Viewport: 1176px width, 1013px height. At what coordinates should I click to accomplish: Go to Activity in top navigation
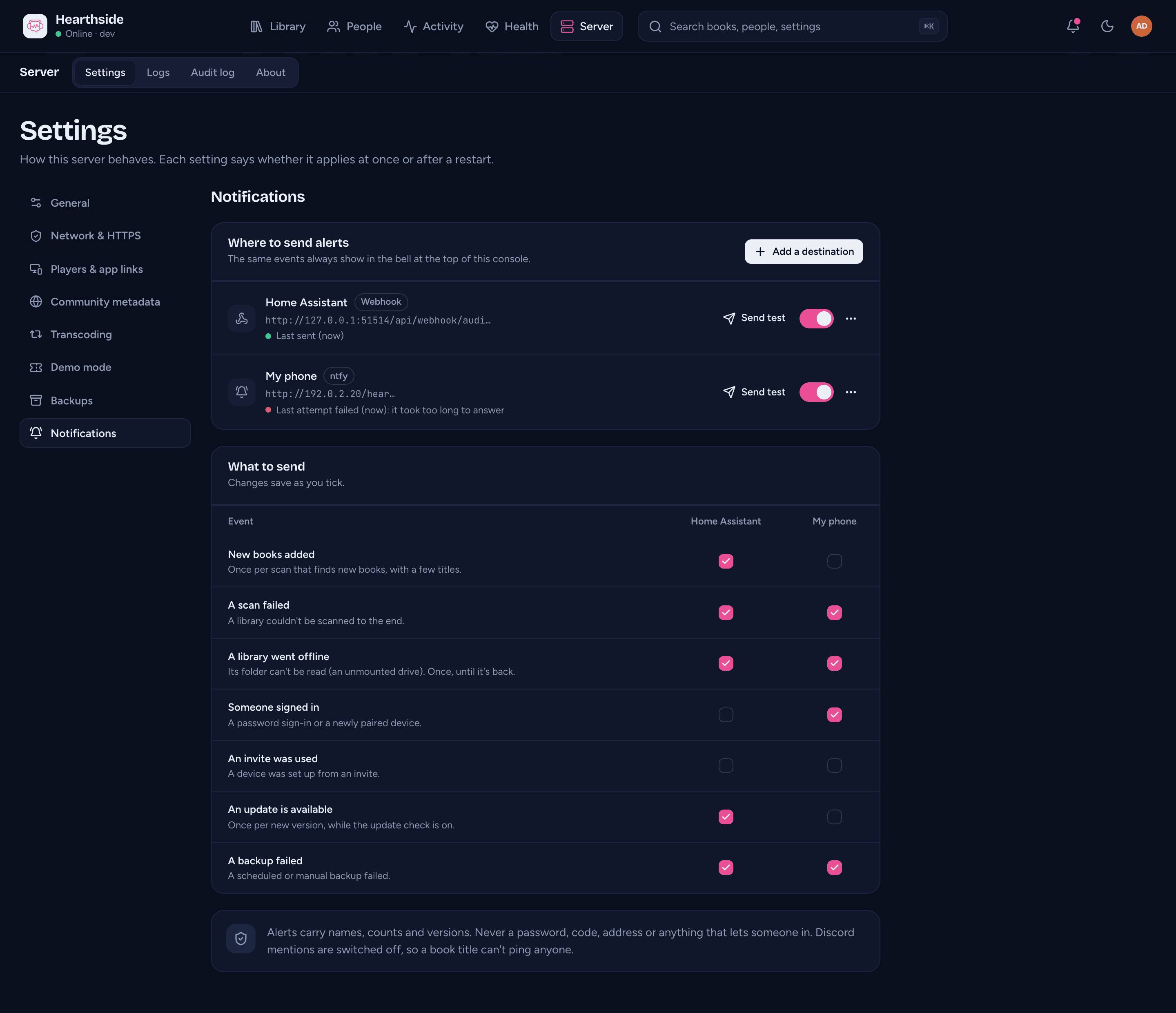(x=434, y=27)
